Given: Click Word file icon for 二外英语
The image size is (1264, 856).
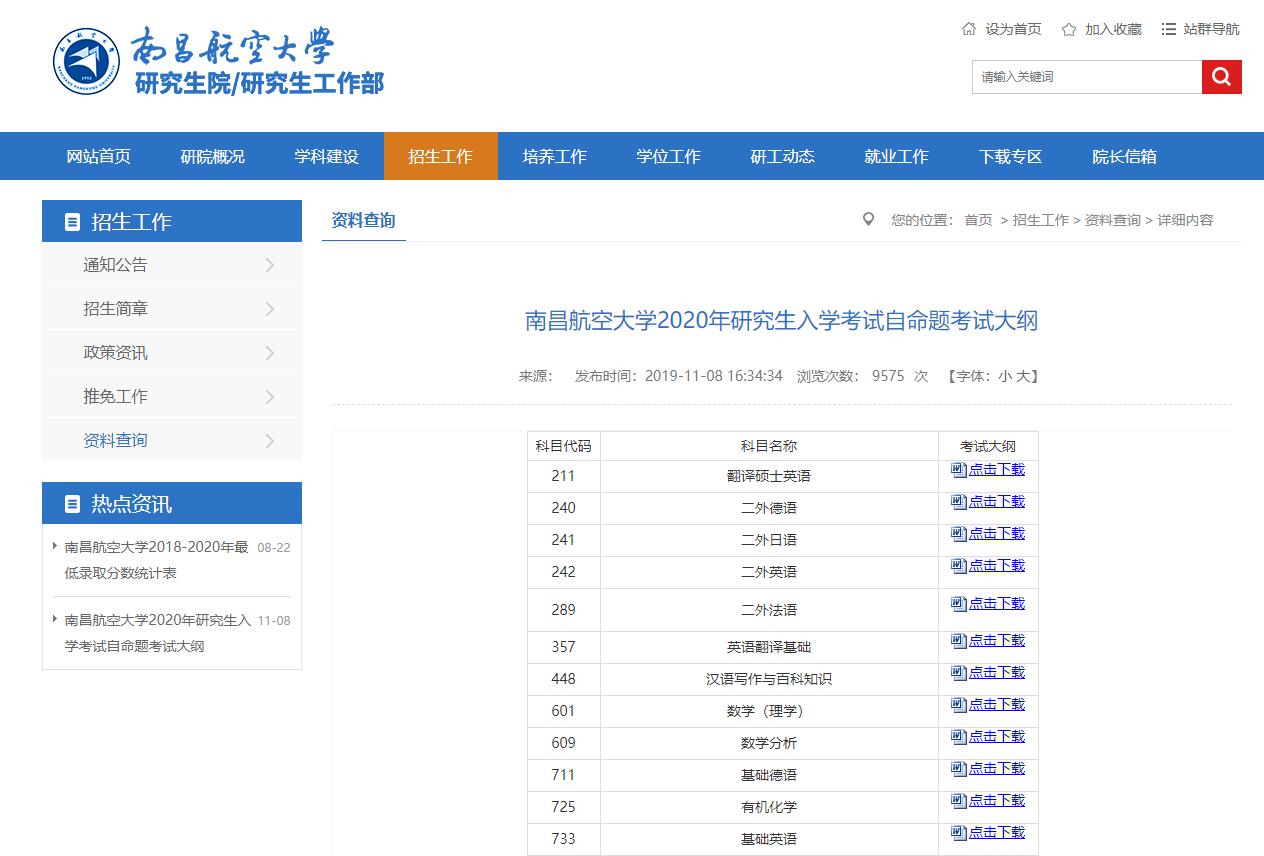Looking at the screenshot, I should click(959, 566).
